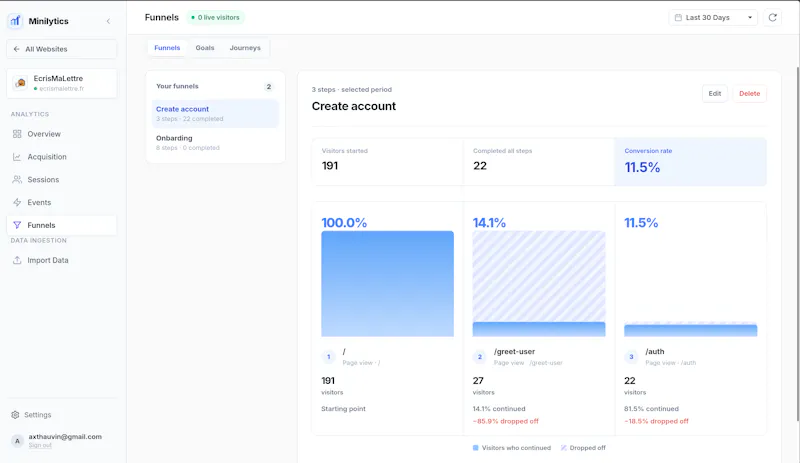Click the Completed all steps 22 card

point(539,161)
